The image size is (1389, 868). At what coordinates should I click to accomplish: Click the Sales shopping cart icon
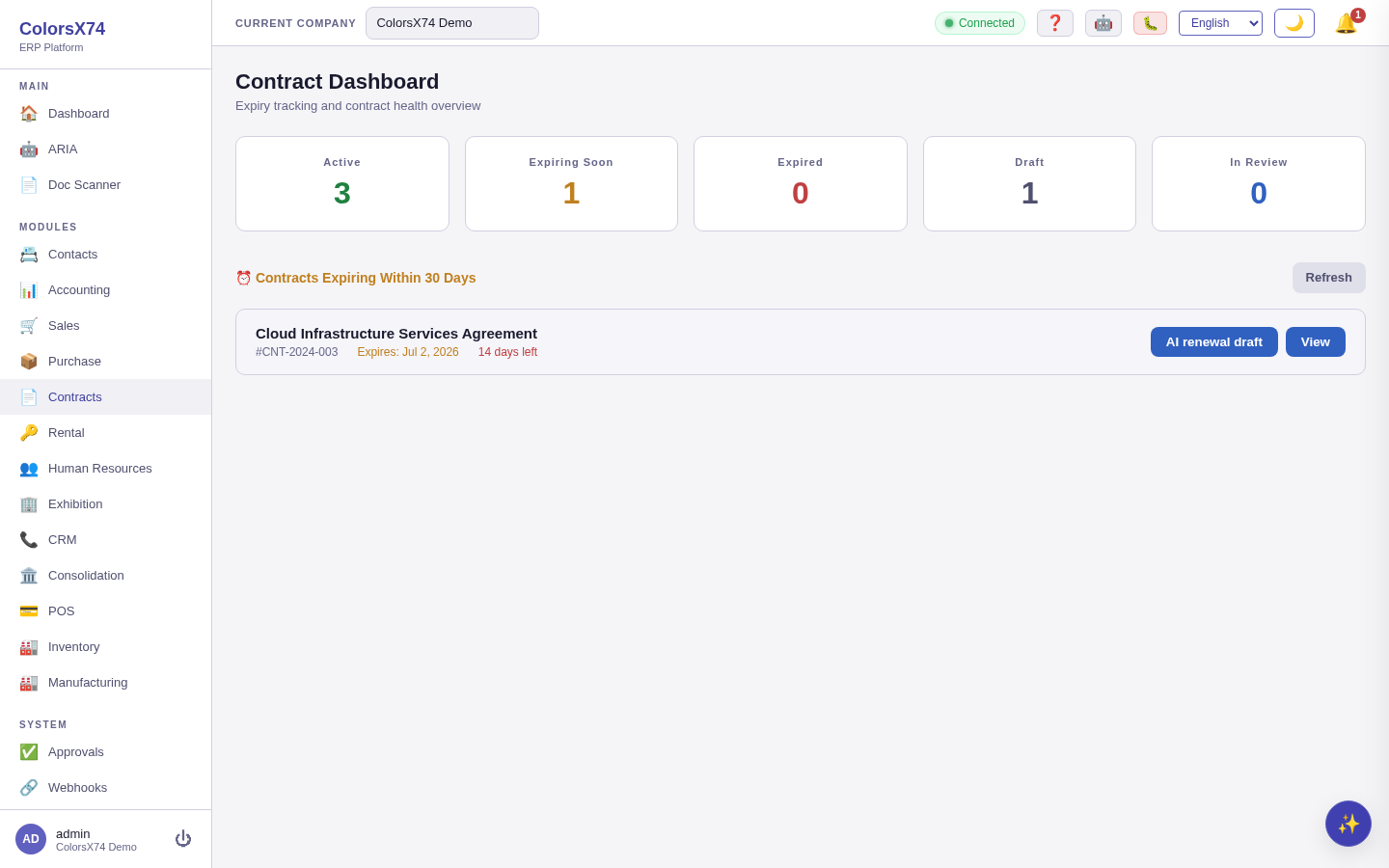pyautogui.click(x=29, y=325)
